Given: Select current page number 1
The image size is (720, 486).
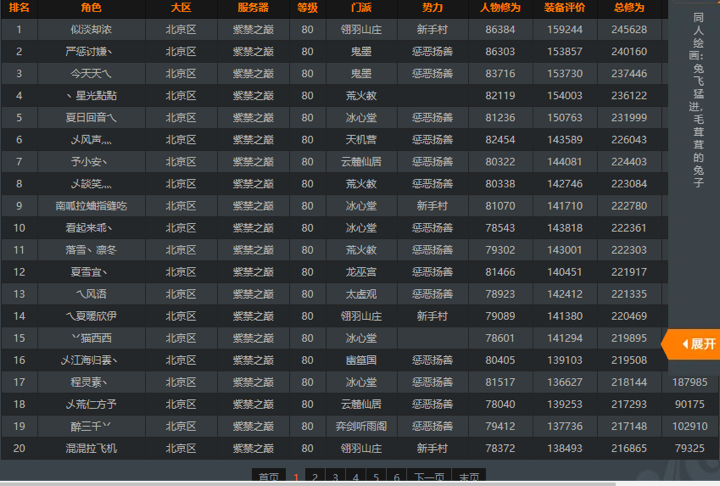Looking at the screenshot, I should click(x=295, y=477).
